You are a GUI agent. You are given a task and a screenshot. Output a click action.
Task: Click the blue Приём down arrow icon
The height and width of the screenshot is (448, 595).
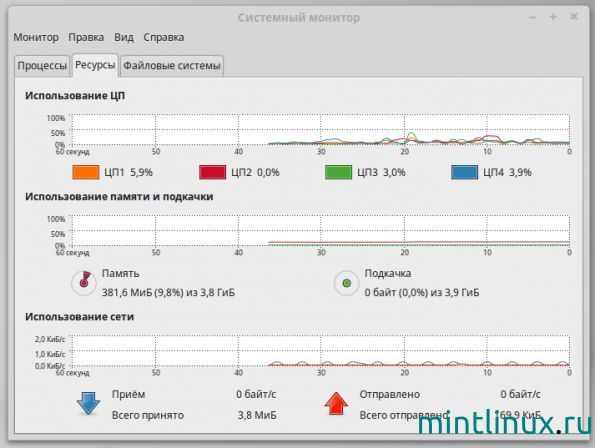pos(88,403)
